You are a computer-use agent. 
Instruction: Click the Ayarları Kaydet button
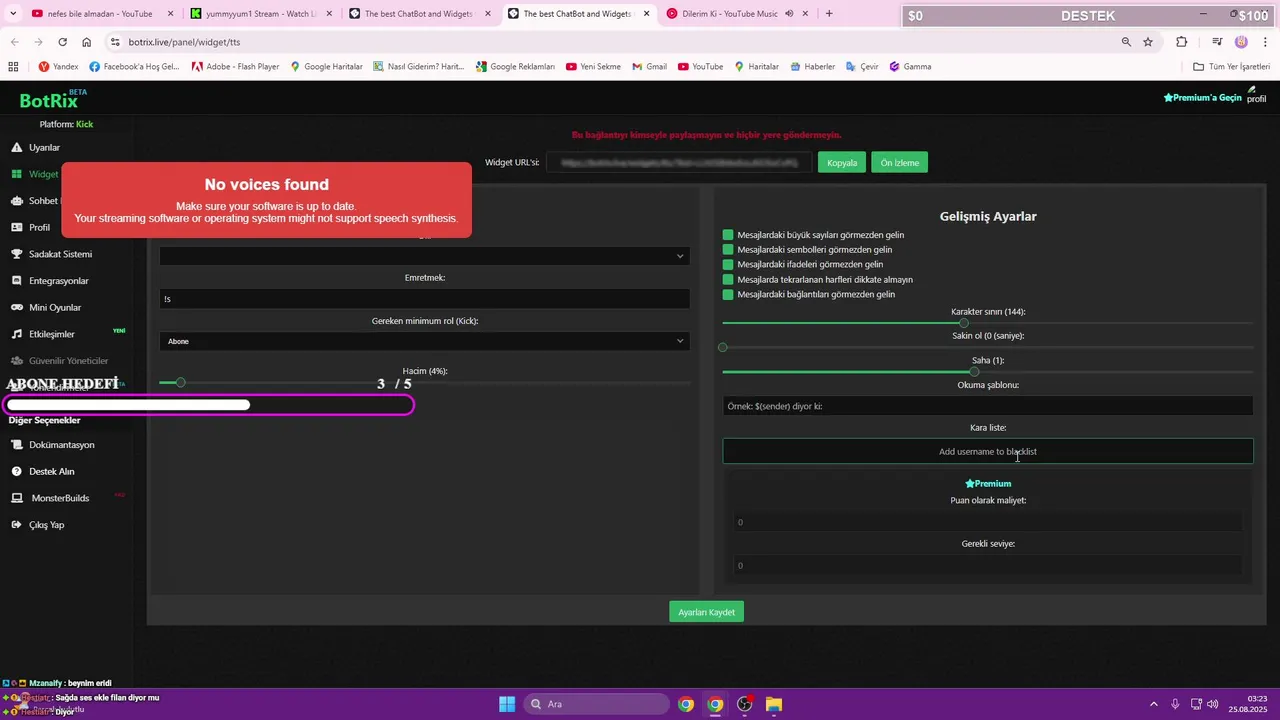click(x=706, y=612)
